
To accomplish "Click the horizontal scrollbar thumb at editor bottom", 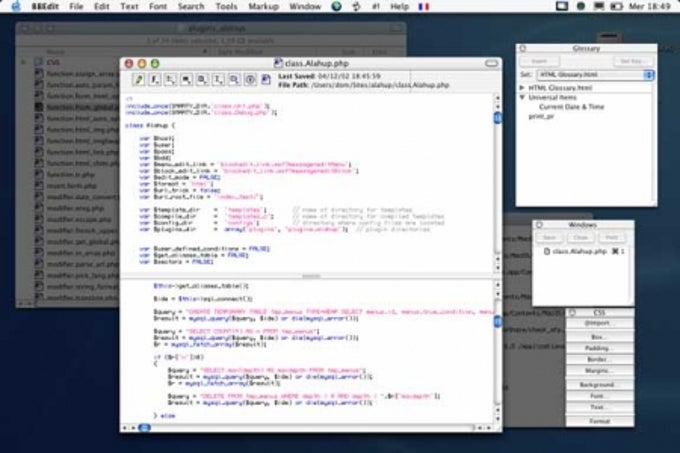I will [x=144, y=428].
